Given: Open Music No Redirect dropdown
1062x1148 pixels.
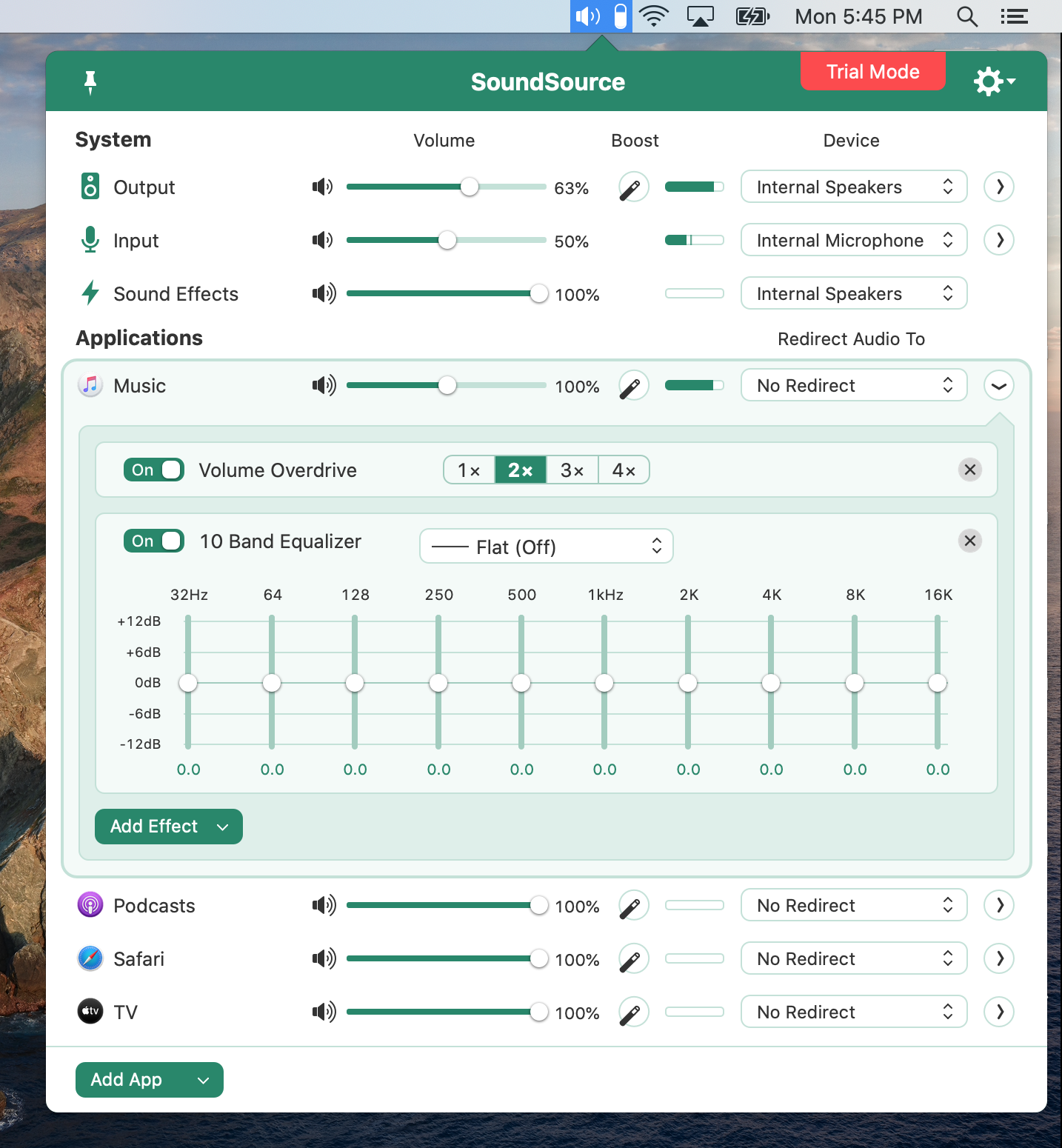Looking at the screenshot, I should [854, 385].
